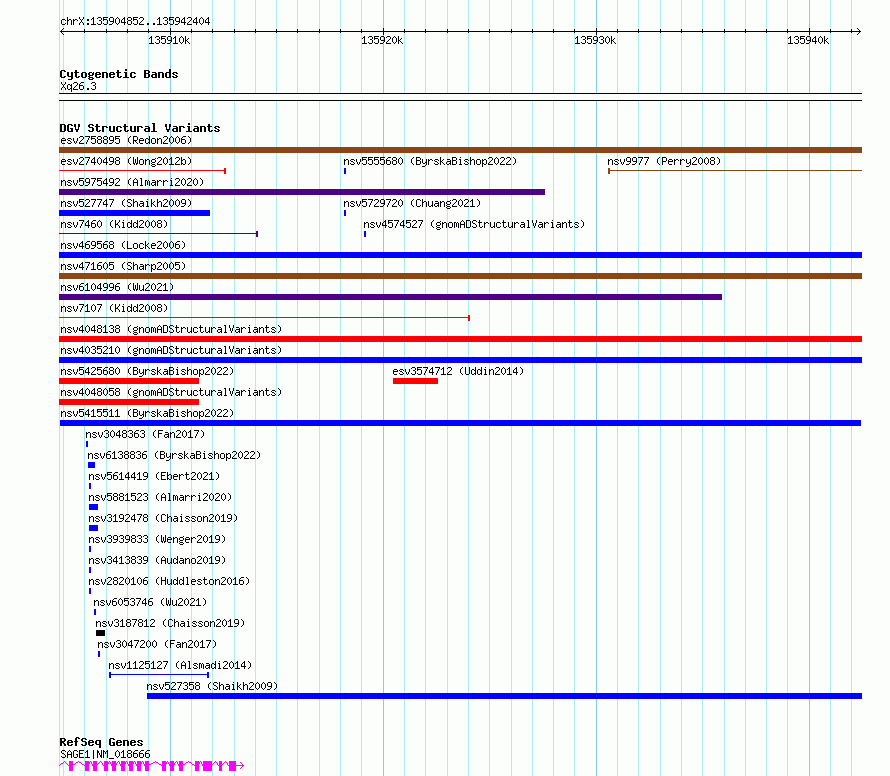Open nsv4048138 (gnomADStructuralVariants) label
The width and height of the screenshot is (890, 776).
click(171, 329)
